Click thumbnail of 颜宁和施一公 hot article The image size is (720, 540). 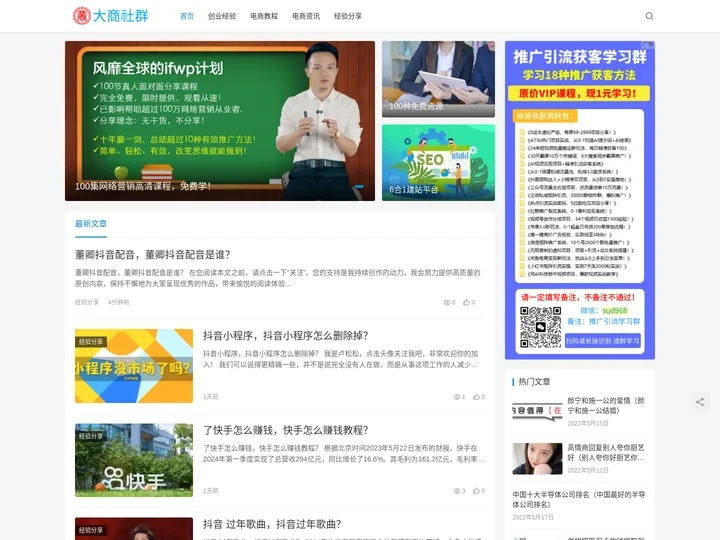click(x=537, y=410)
